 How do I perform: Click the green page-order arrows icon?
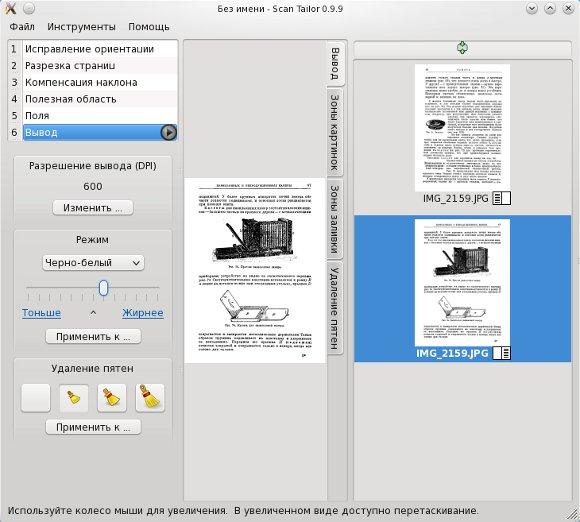(462, 48)
